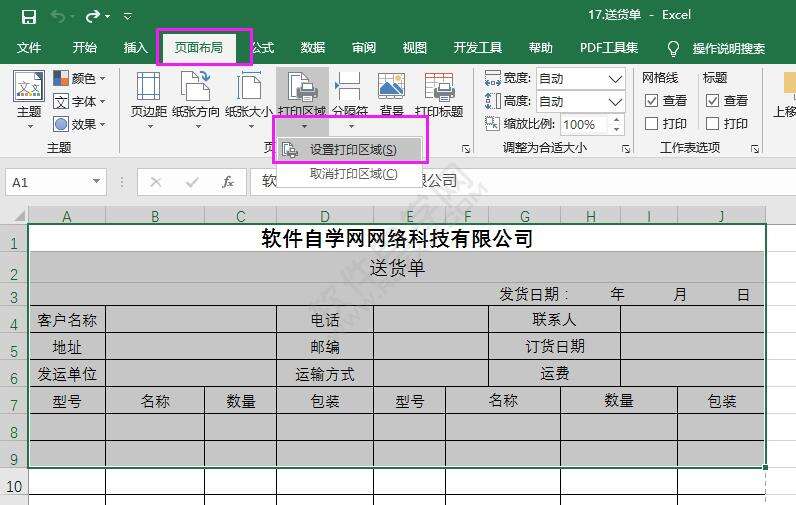
Task: Select the 页面布局 ribbon tab
Action: [198, 48]
